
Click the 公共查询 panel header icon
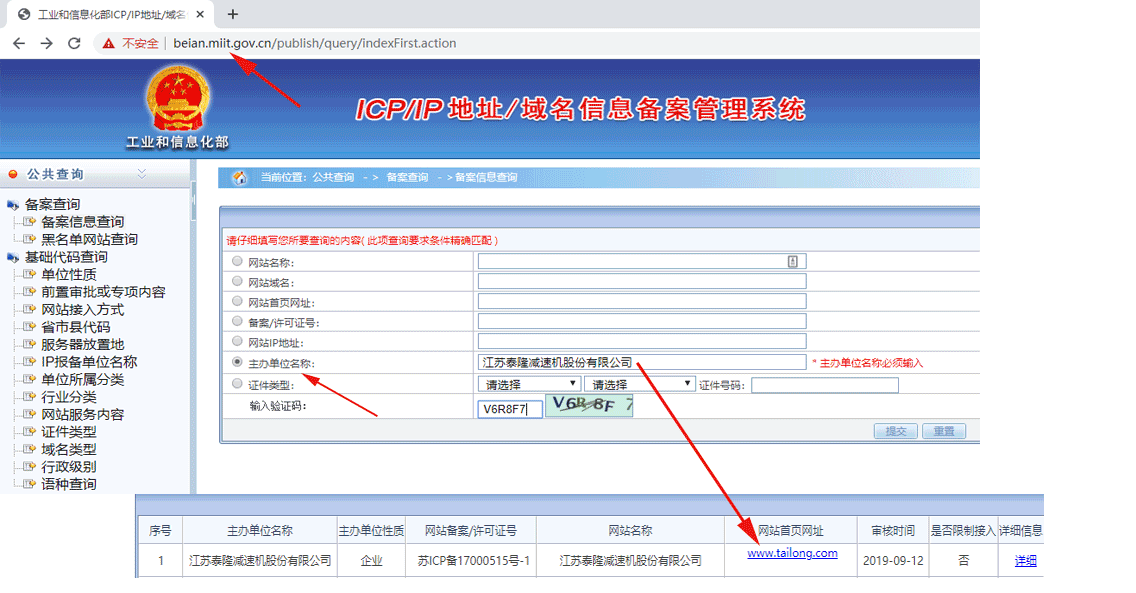point(14,171)
